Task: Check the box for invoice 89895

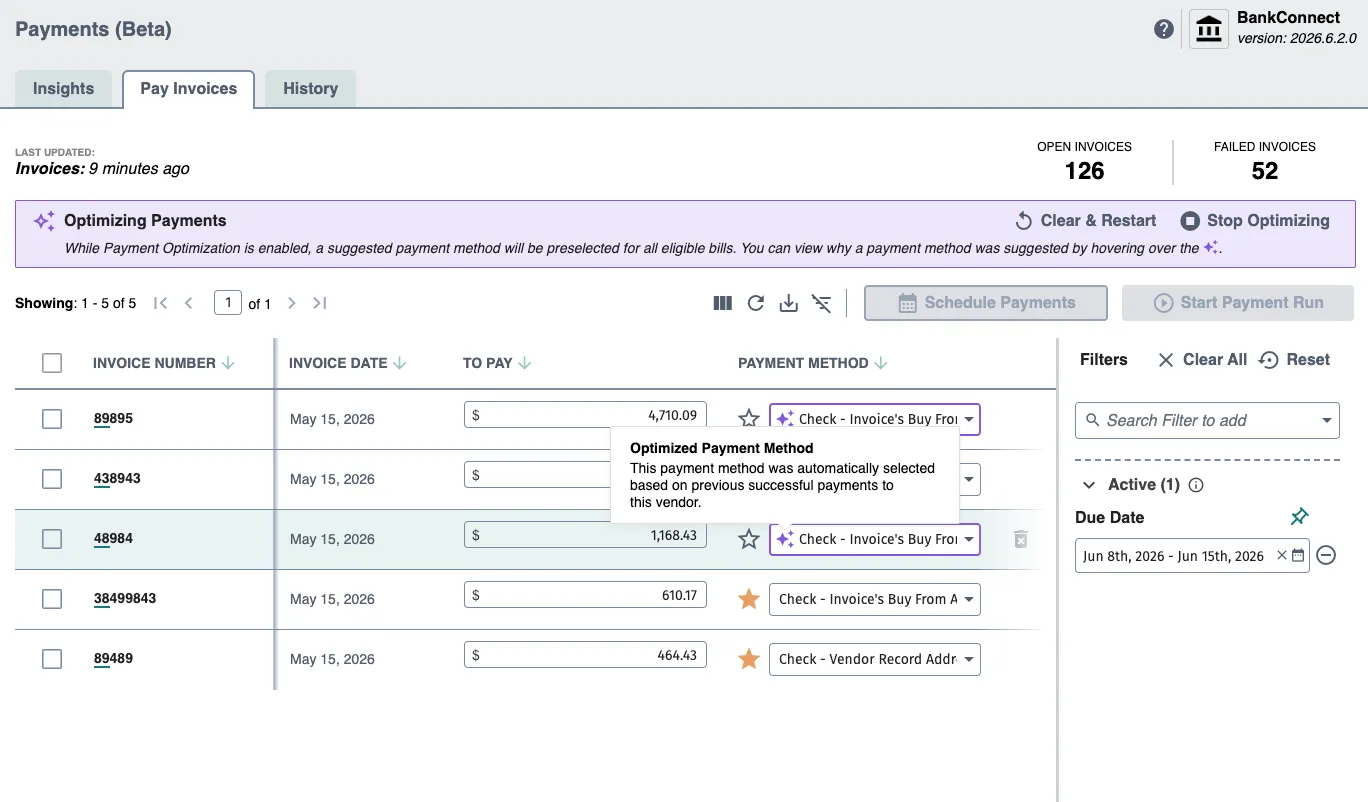Action: point(52,419)
